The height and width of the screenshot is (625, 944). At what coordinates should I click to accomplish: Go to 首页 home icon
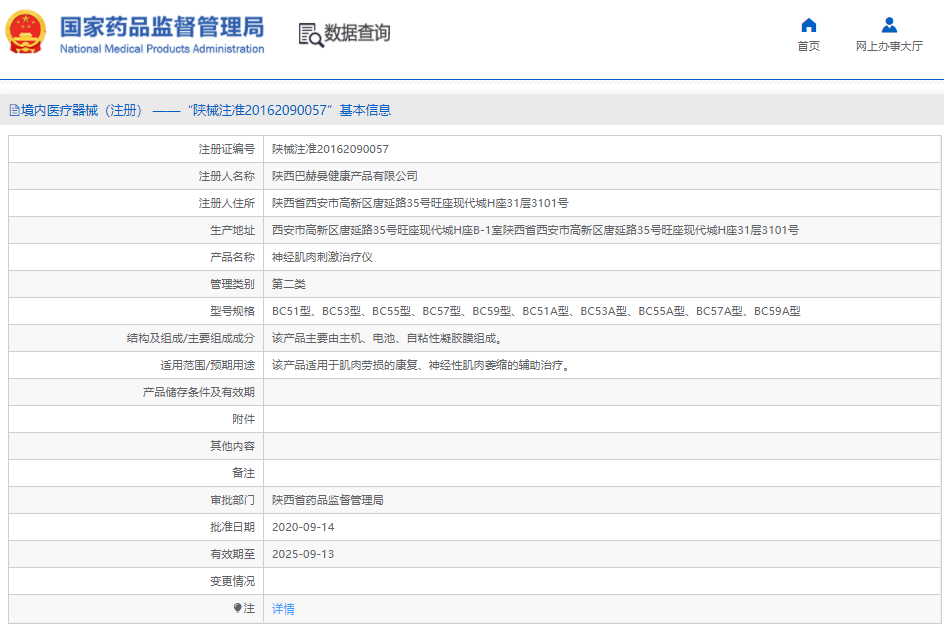coord(809,25)
